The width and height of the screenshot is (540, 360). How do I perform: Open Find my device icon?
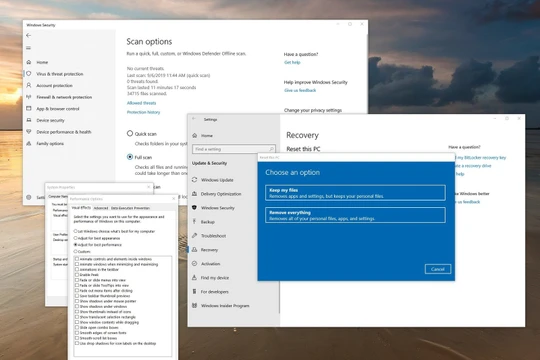pos(195,277)
